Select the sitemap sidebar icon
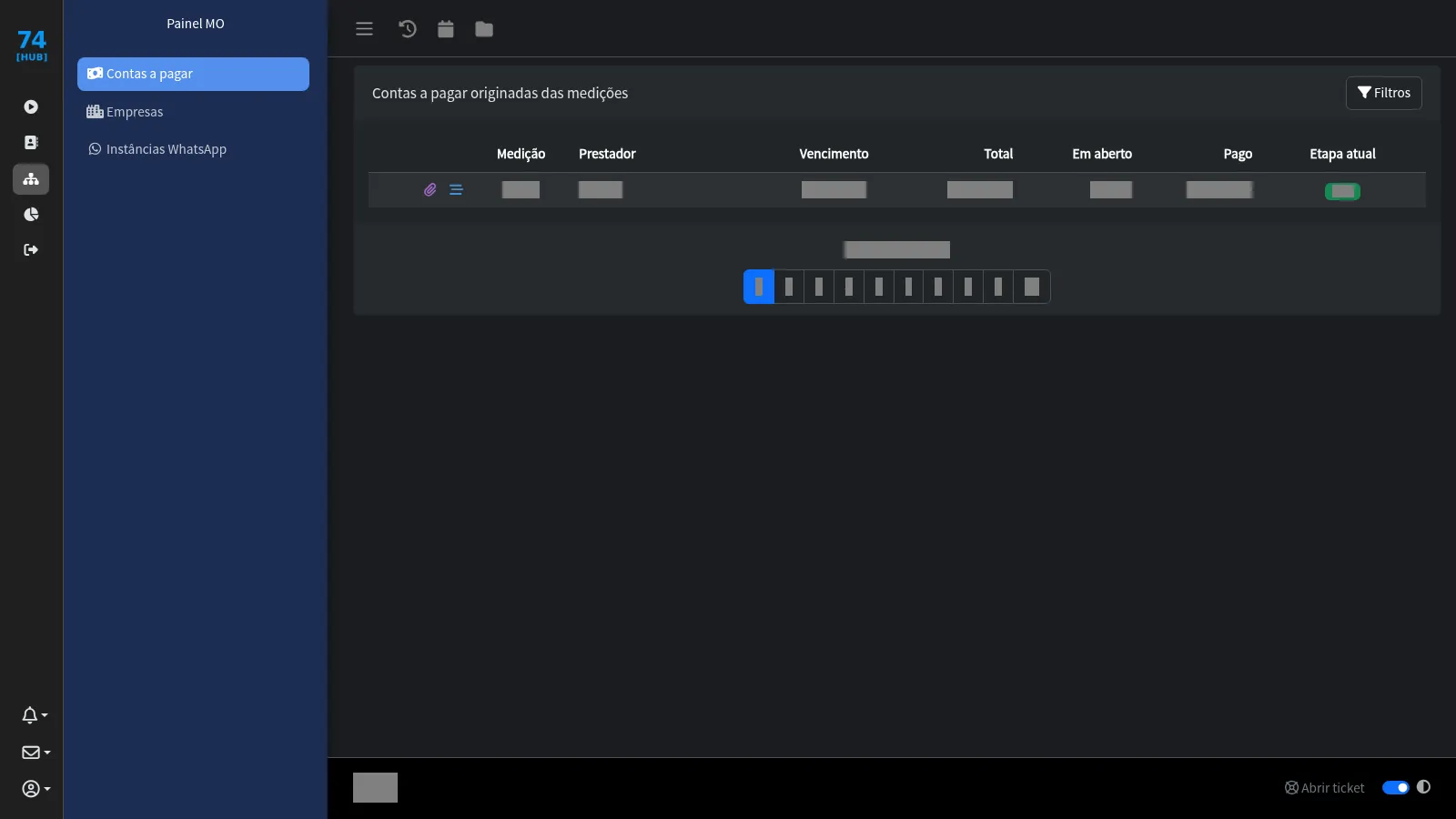This screenshot has height=819, width=1456. click(x=31, y=179)
